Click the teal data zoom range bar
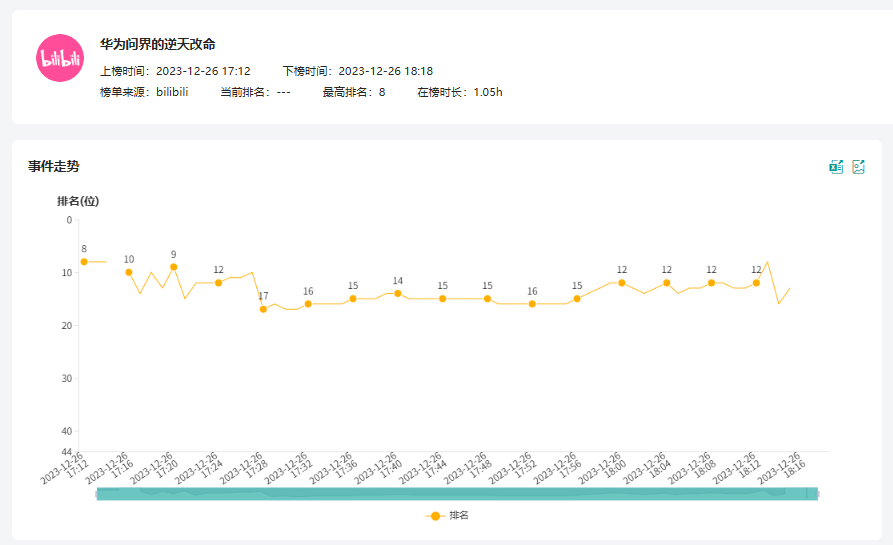This screenshot has height=545, width=893. click(x=457, y=494)
